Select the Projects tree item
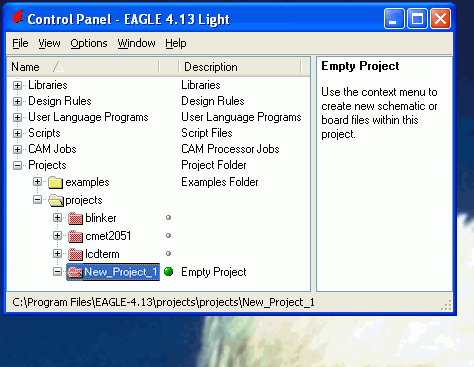 point(47,165)
